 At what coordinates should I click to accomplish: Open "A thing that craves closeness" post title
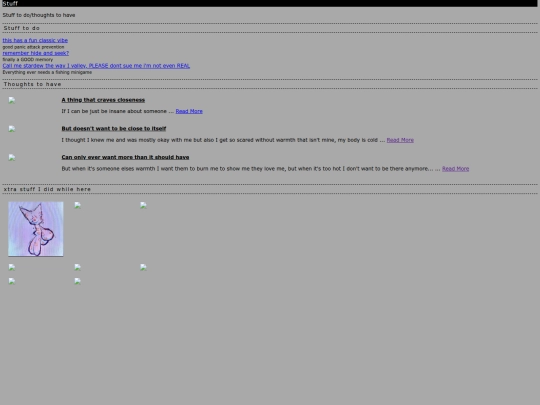coord(103,100)
